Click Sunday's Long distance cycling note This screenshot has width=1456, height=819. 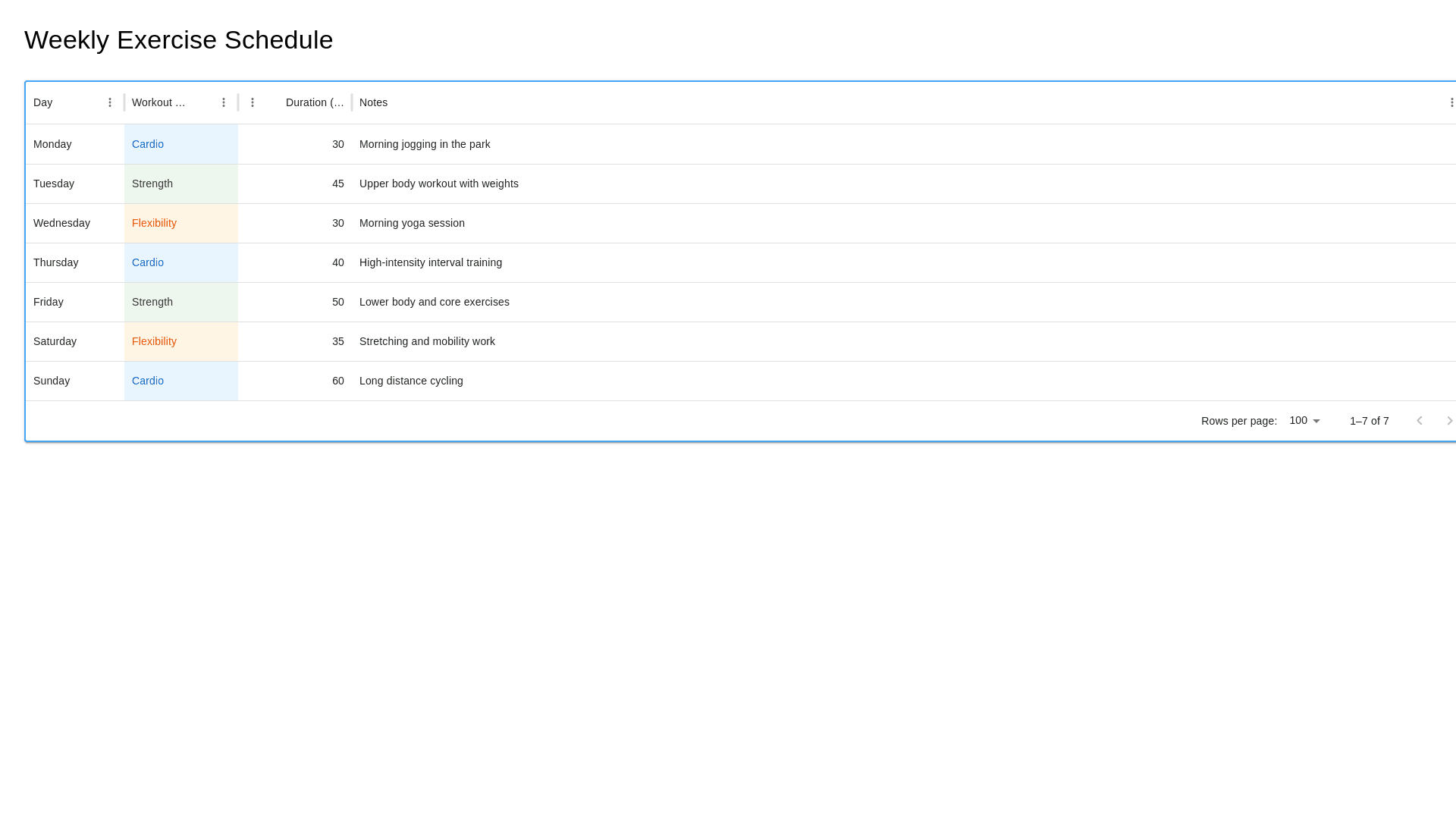411,381
